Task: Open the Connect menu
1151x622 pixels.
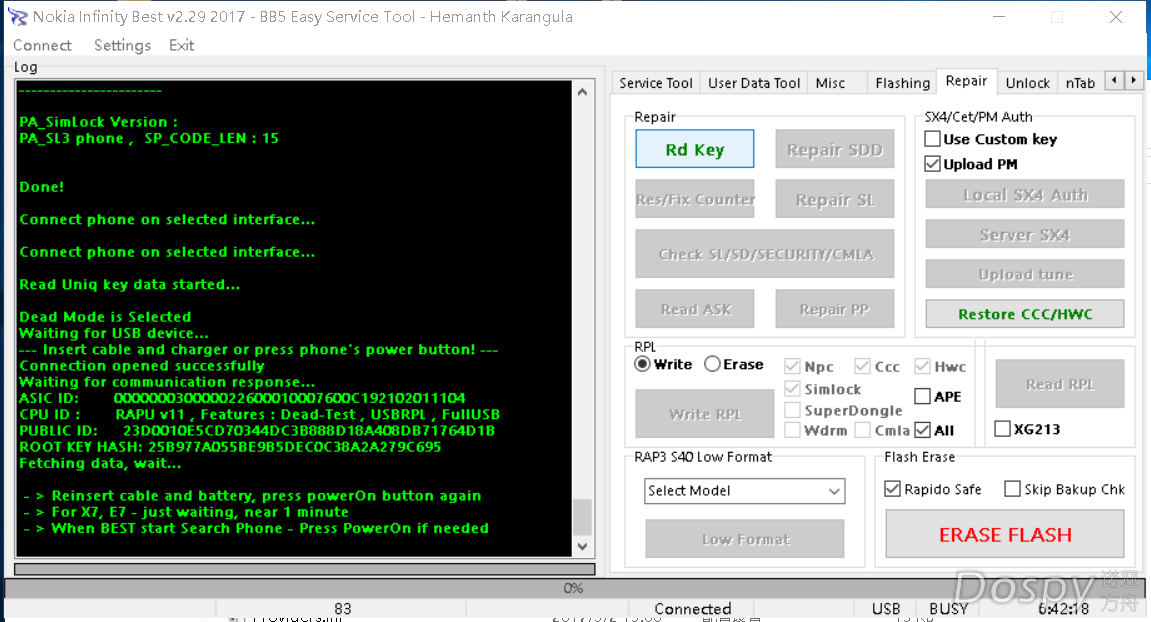Action: (43, 46)
